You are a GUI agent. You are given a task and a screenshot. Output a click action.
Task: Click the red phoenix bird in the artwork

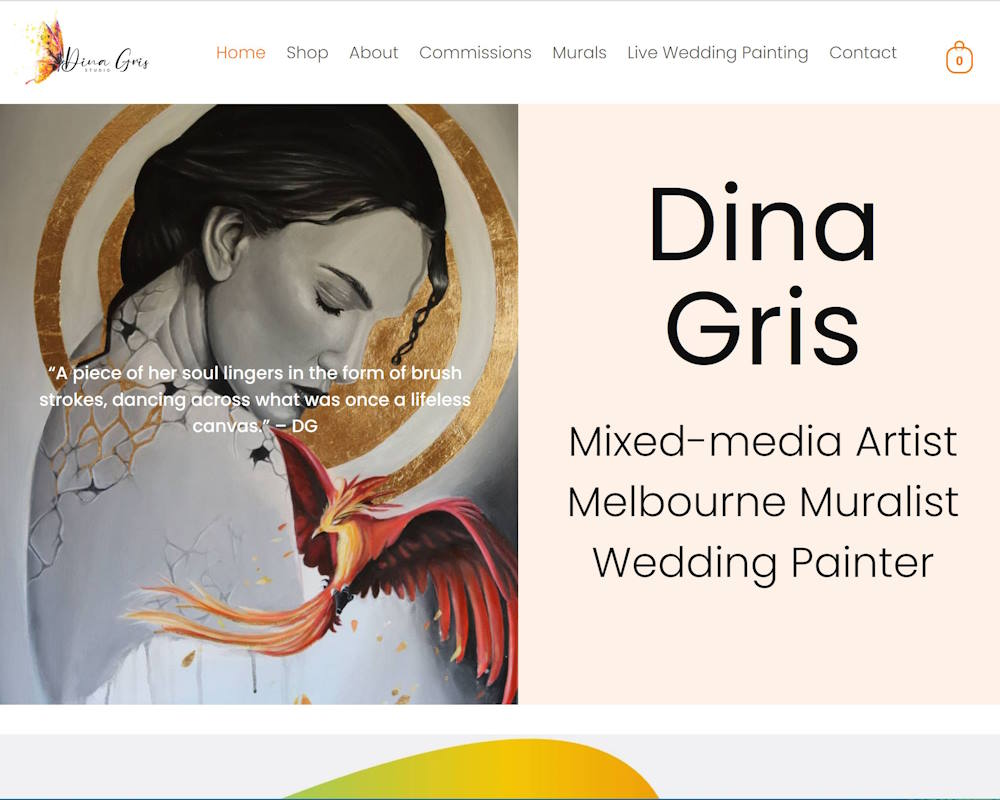400,540
